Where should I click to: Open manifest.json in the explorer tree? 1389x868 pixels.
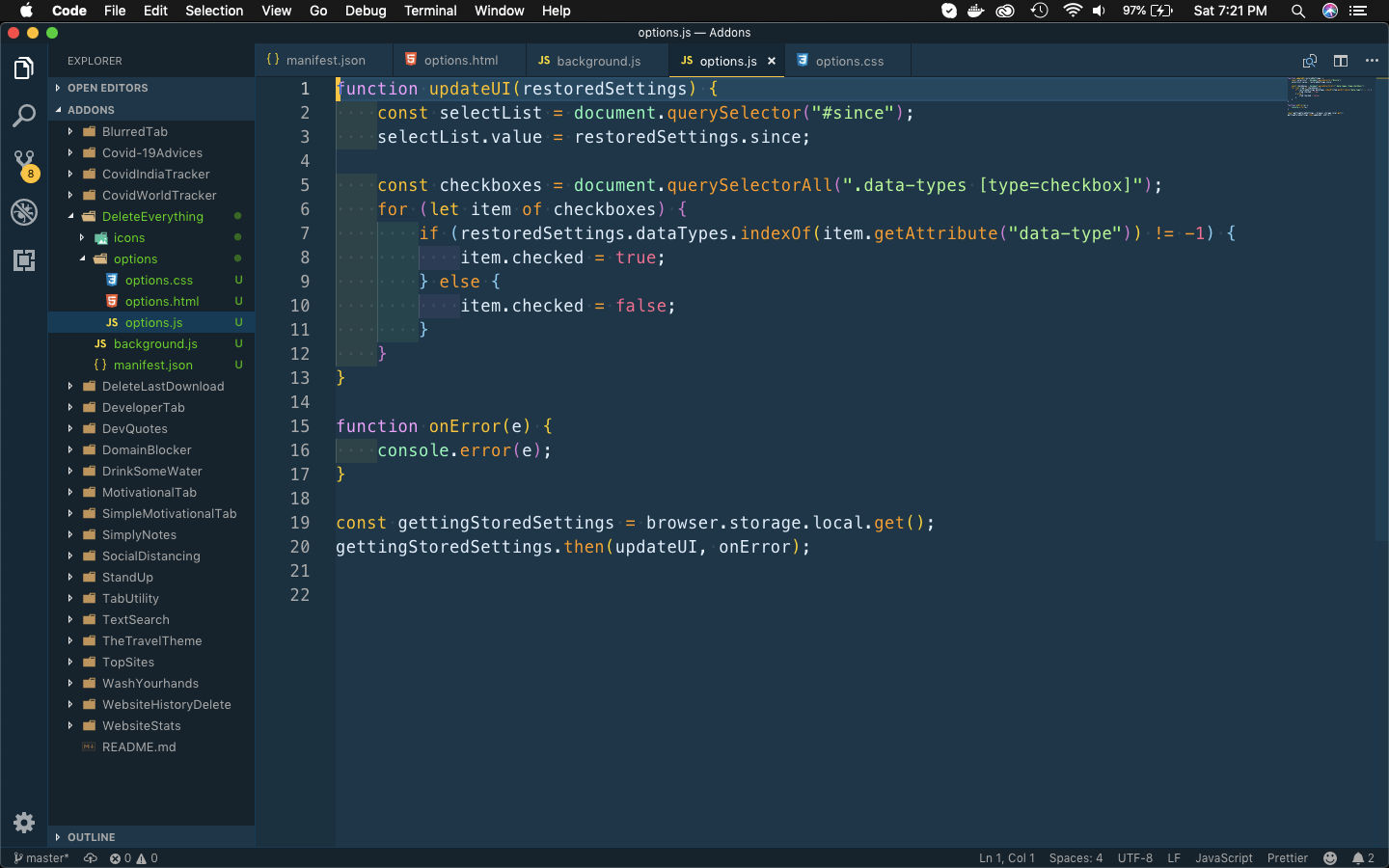coord(151,365)
